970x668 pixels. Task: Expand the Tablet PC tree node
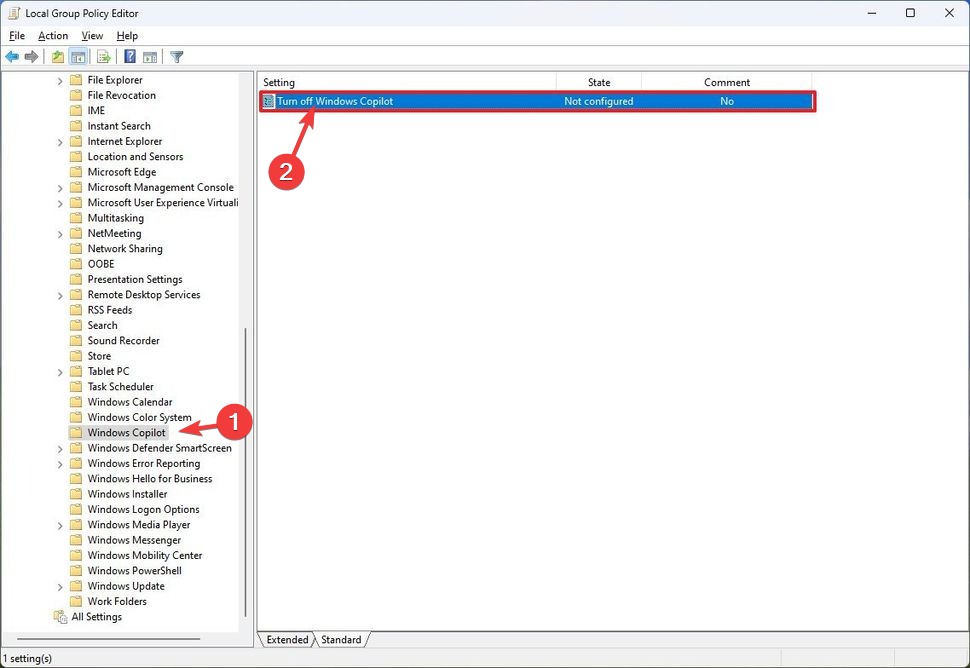pos(60,372)
